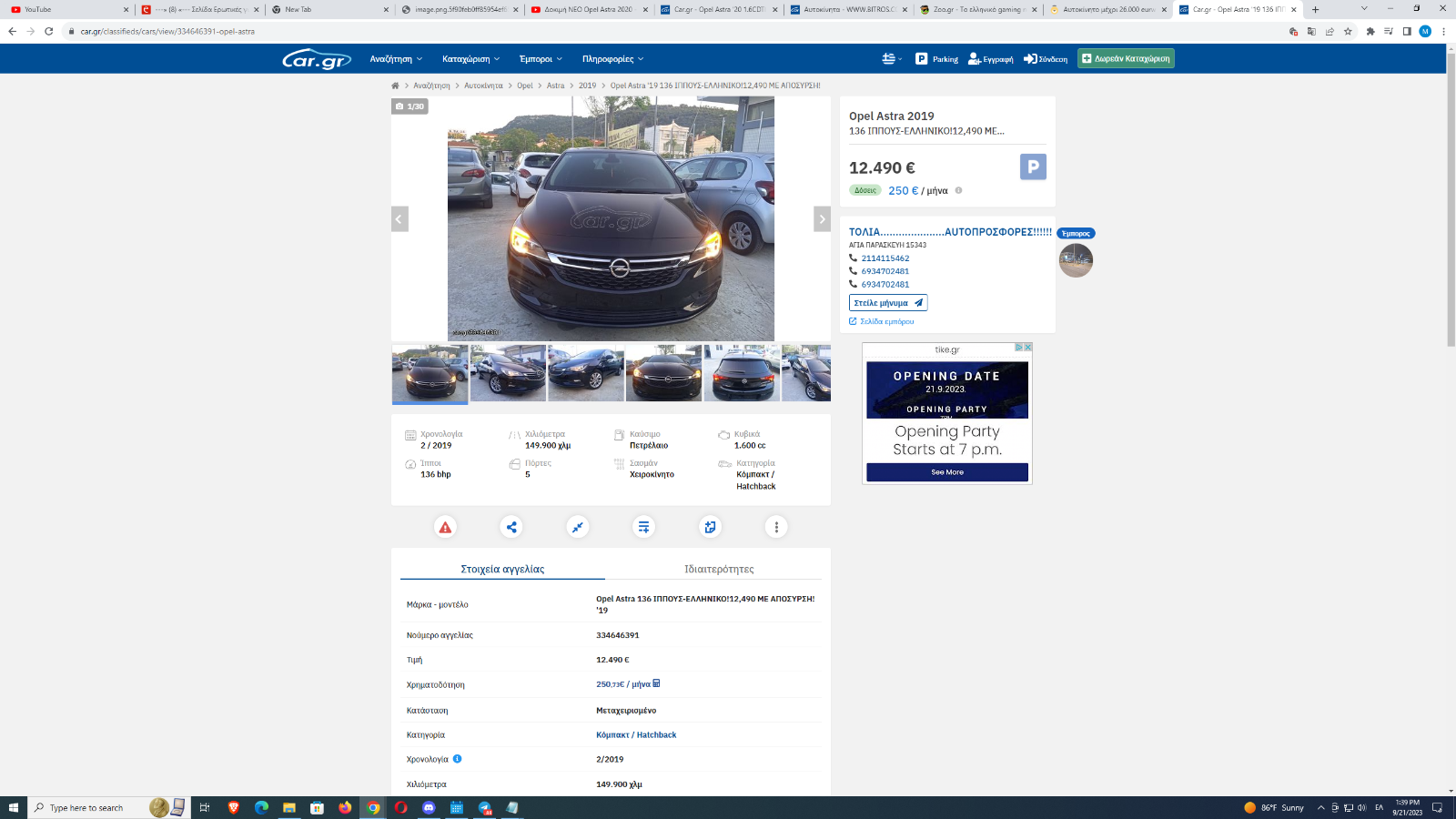The image size is (1456, 819).
Task: Add a note to this listing
Action: tap(710, 527)
